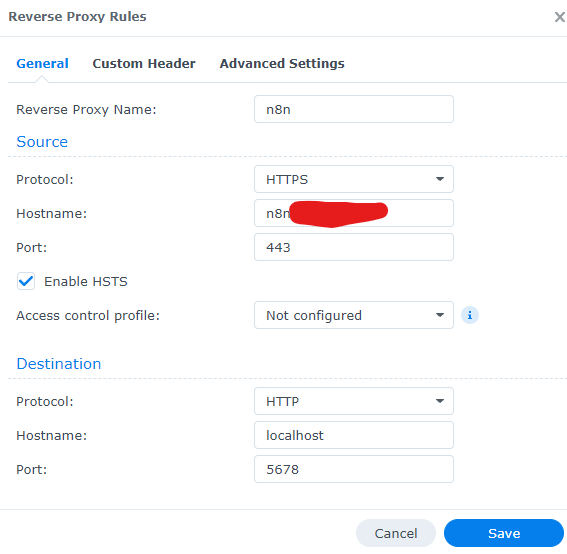Switch to the General tab
Screen dimensions: 567x554
[42, 64]
